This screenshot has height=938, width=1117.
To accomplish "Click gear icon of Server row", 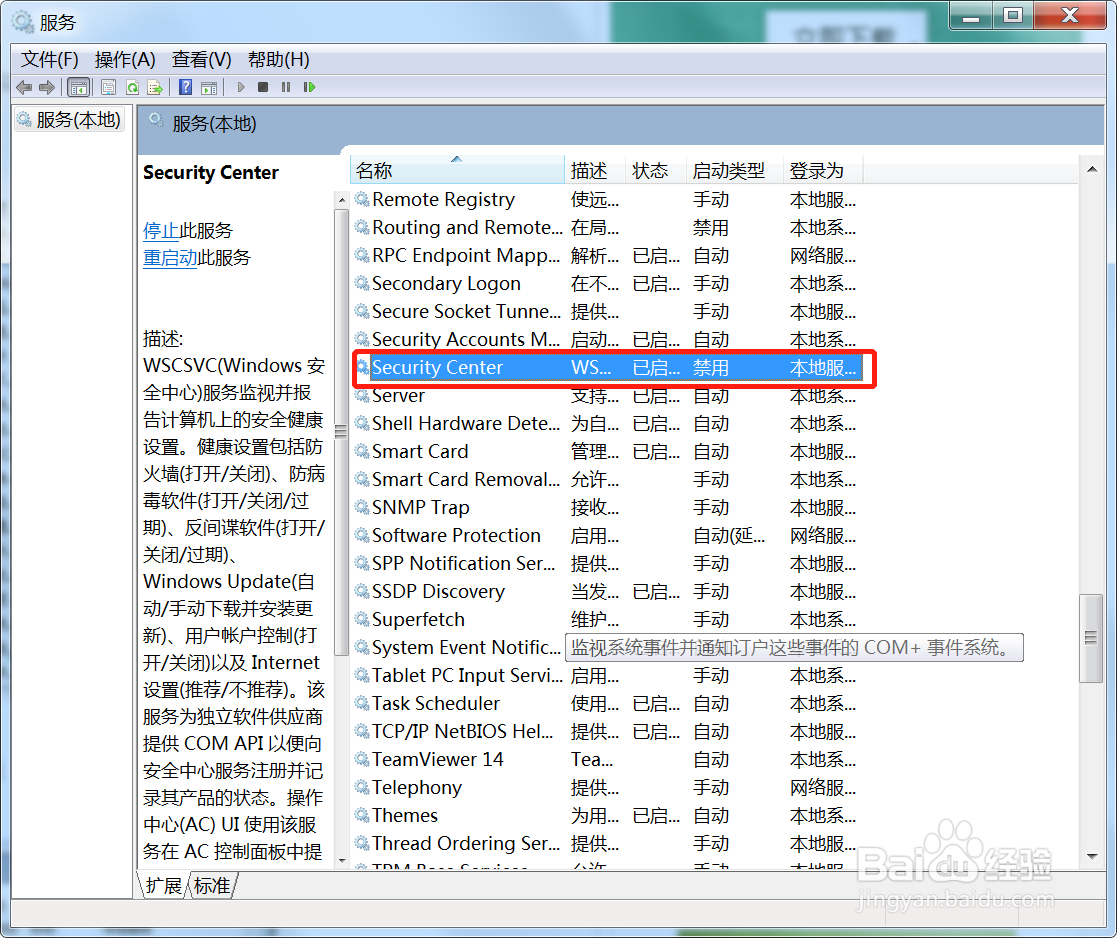I will [362, 395].
